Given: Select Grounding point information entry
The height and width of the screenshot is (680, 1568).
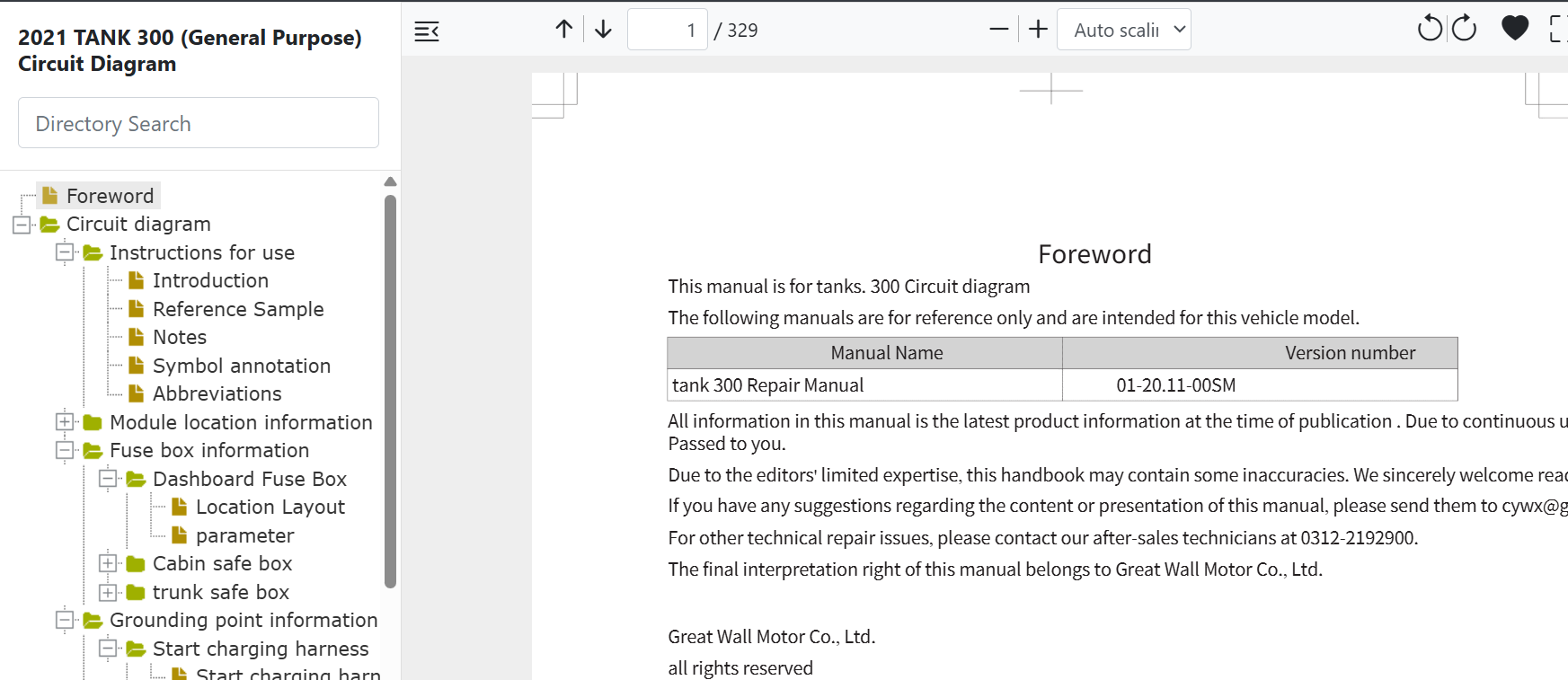Looking at the screenshot, I should (x=244, y=620).
